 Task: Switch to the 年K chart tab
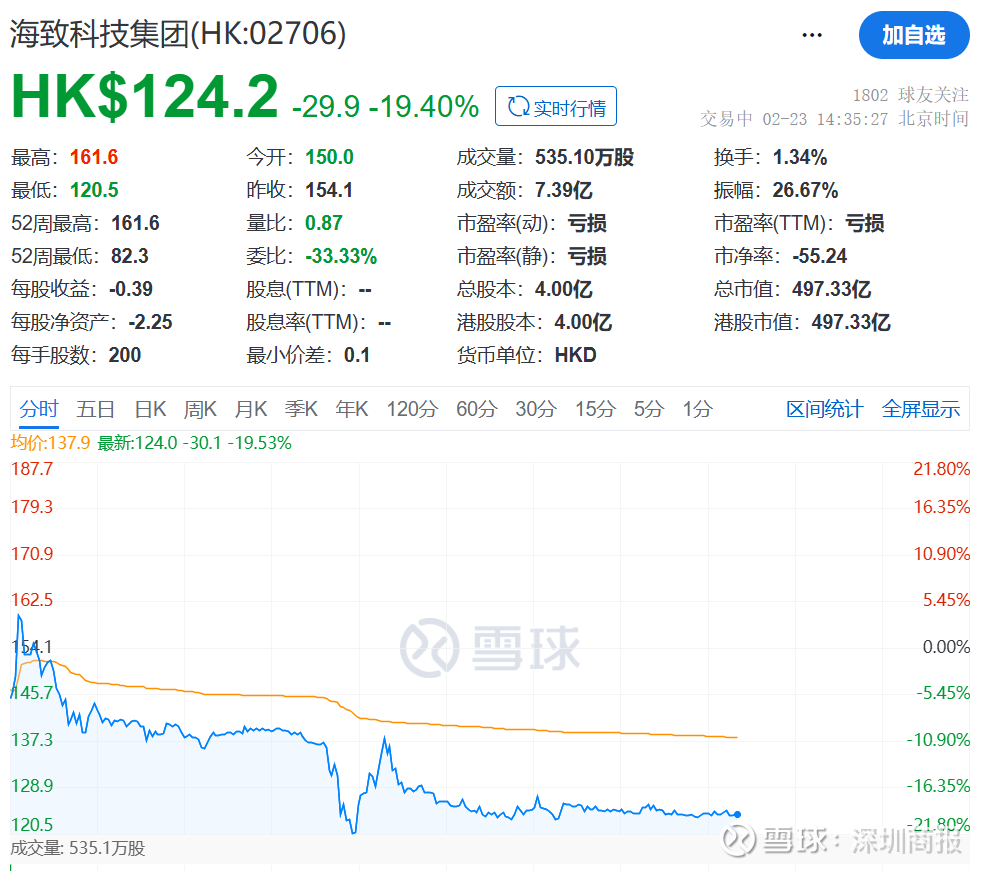pyautogui.click(x=352, y=409)
